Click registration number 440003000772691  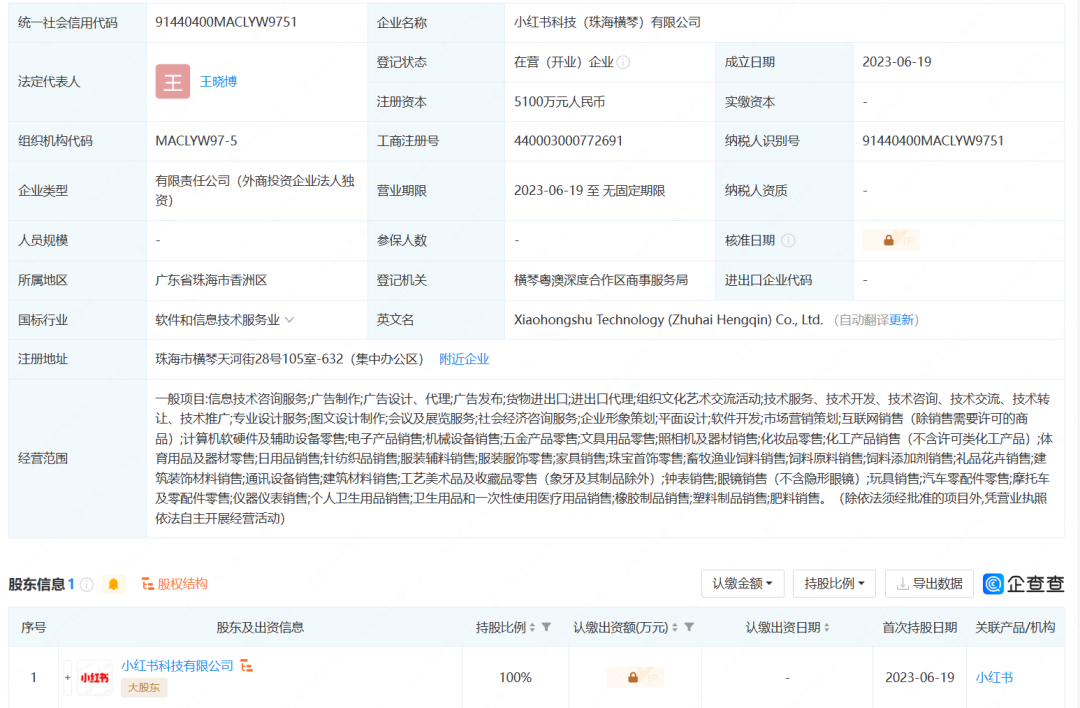point(568,141)
